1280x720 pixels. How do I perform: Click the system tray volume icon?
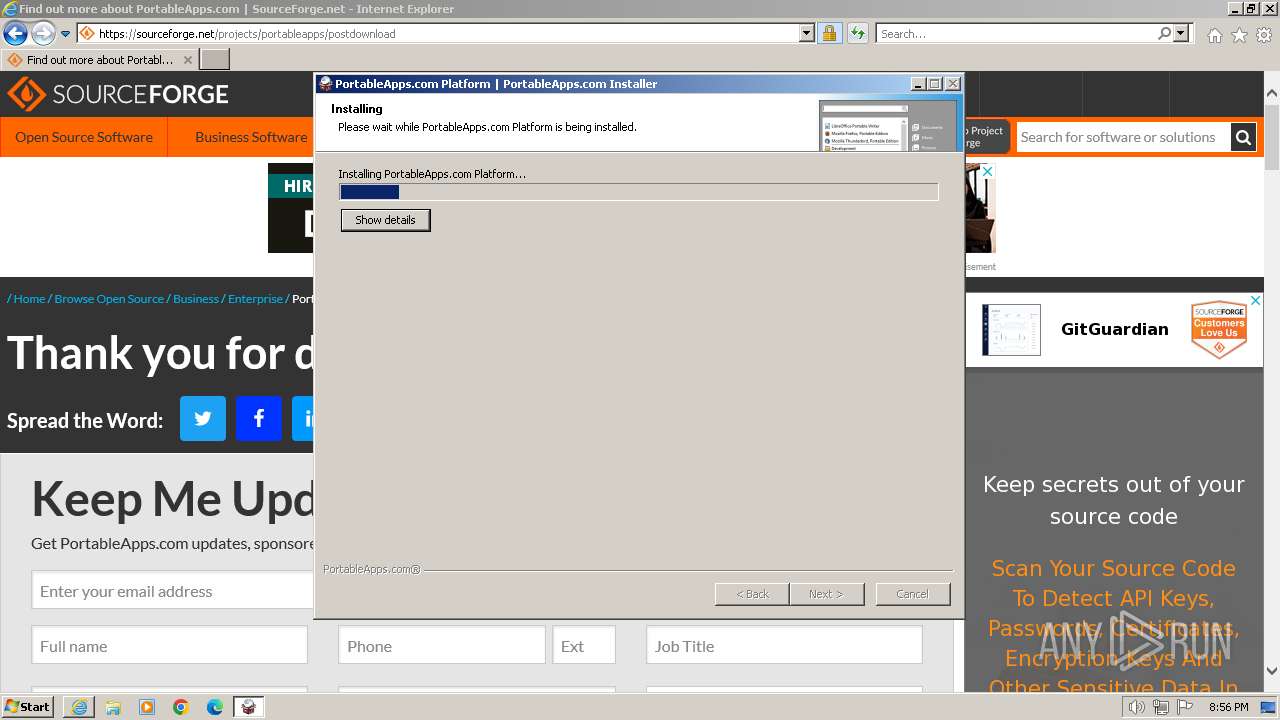point(1137,708)
